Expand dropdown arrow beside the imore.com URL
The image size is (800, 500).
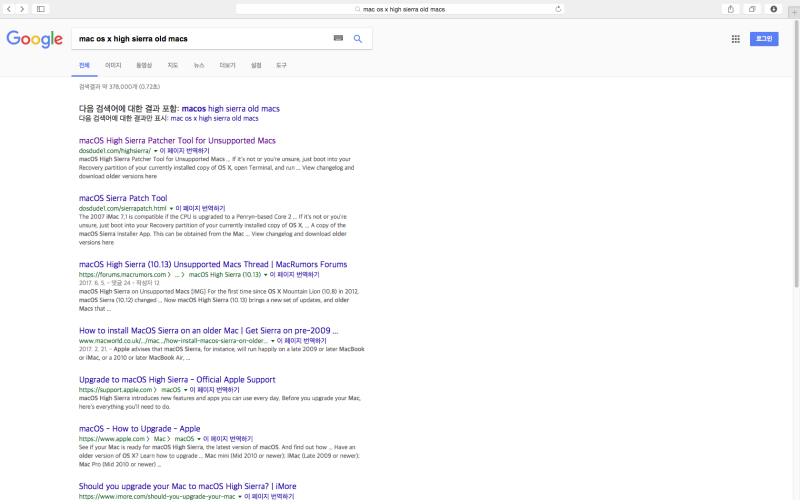(x=239, y=496)
